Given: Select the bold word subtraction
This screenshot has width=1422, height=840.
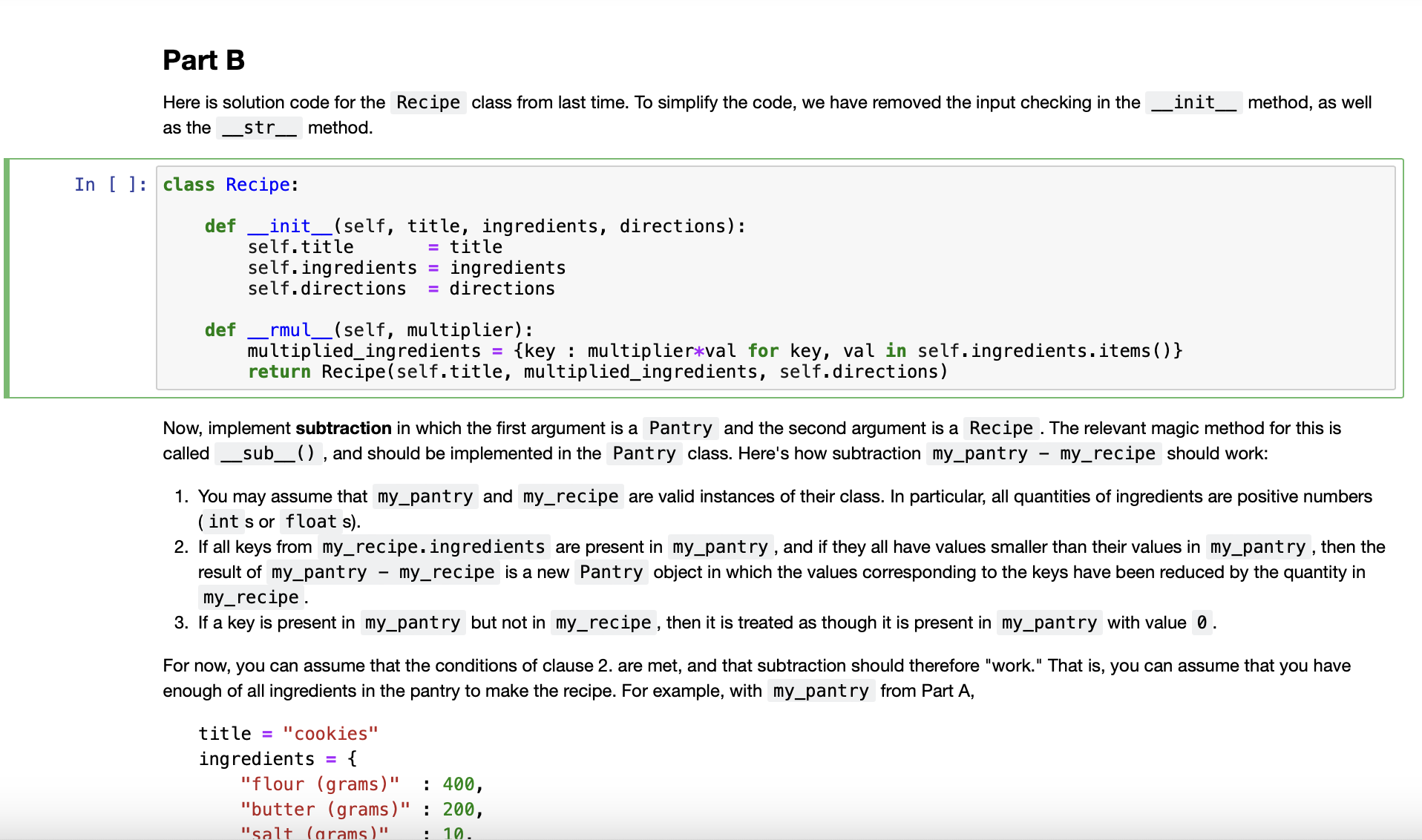Looking at the screenshot, I should [x=343, y=428].
